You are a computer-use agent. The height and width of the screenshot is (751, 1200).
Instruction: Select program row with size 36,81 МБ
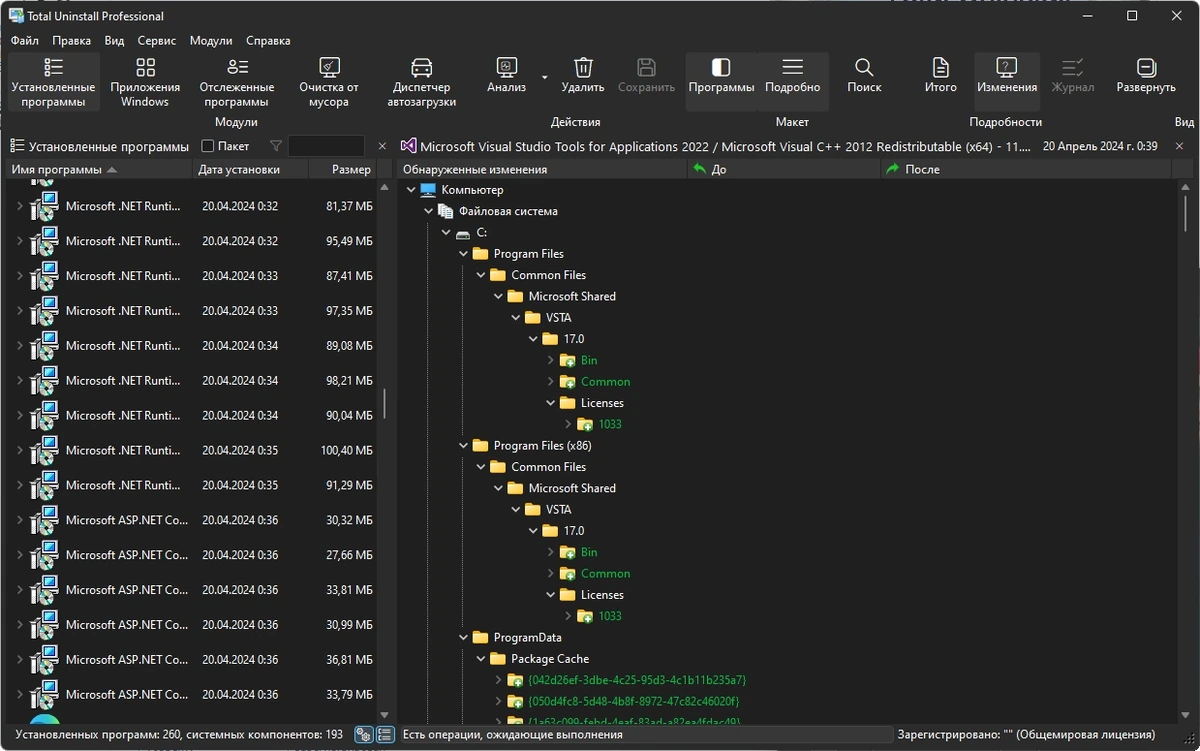point(192,659)
